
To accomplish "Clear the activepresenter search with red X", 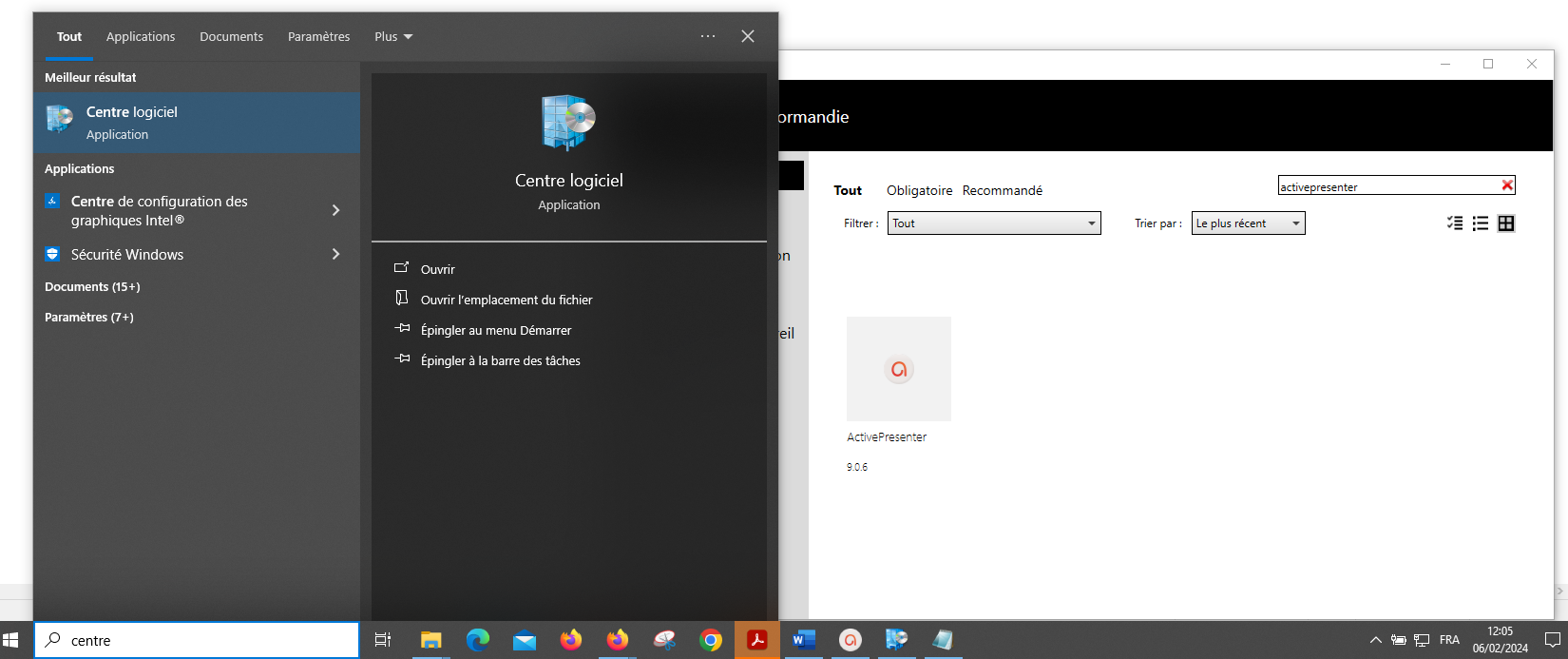I will point(1506,185).
